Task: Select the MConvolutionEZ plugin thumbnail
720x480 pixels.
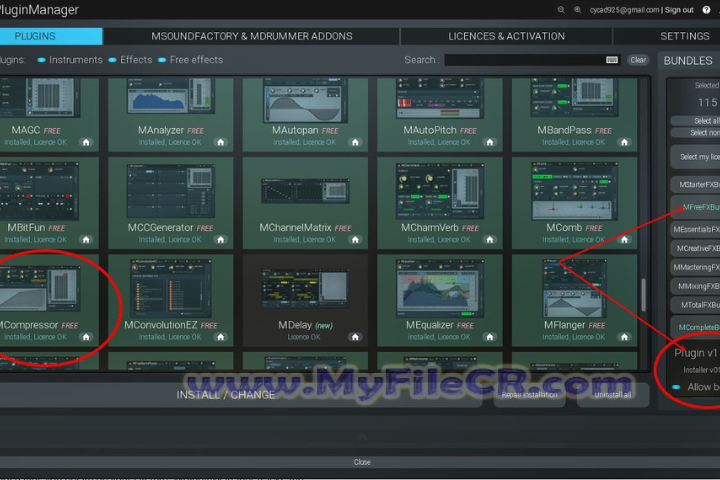Action: (x=170, y=288)
